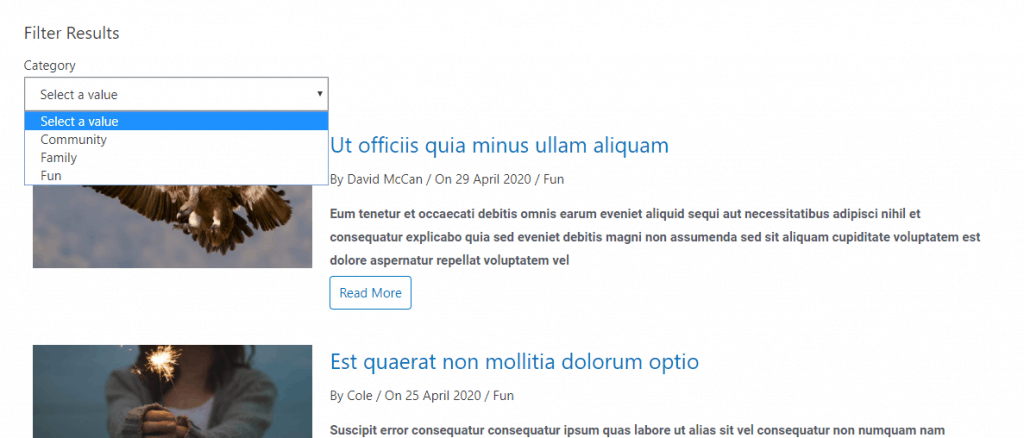Select Community from the category list
This screenshot has width=1024, height=438.
tap(73, 140)
